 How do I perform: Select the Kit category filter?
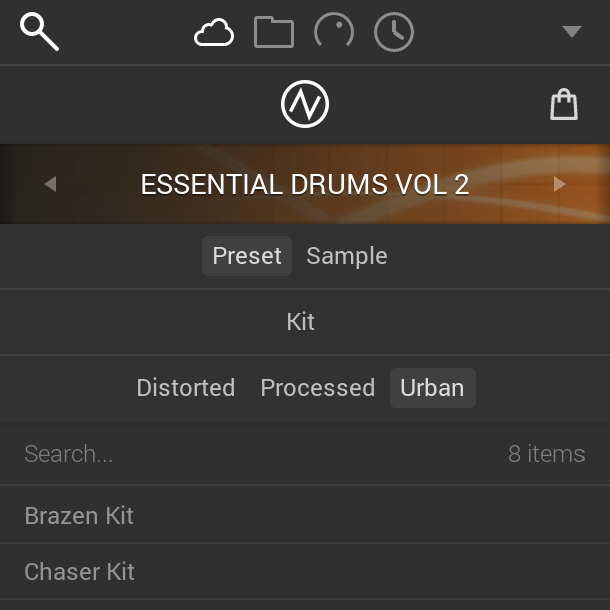300,322
